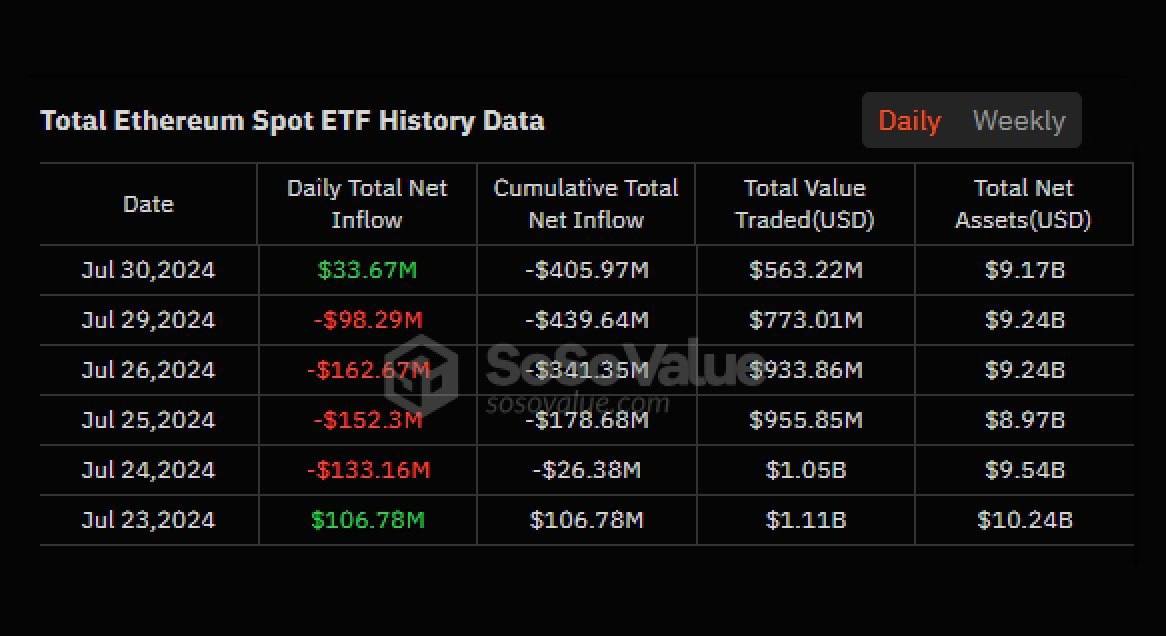
Task: Select the Jul 23,2024 date cell
Action: pyautogui.click(x=148, y=520)
